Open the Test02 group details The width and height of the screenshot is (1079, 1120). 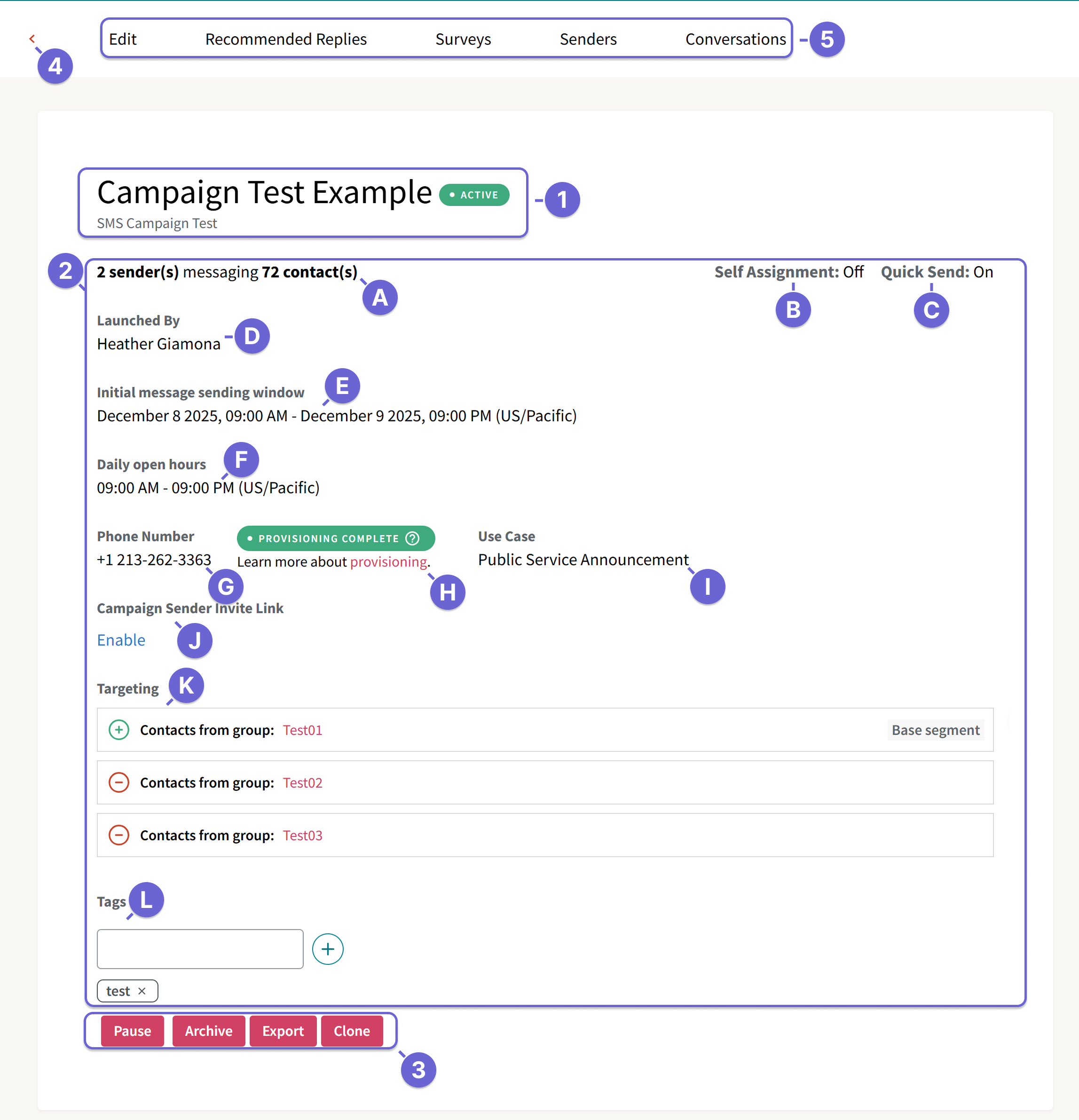(x=302, y=782)
